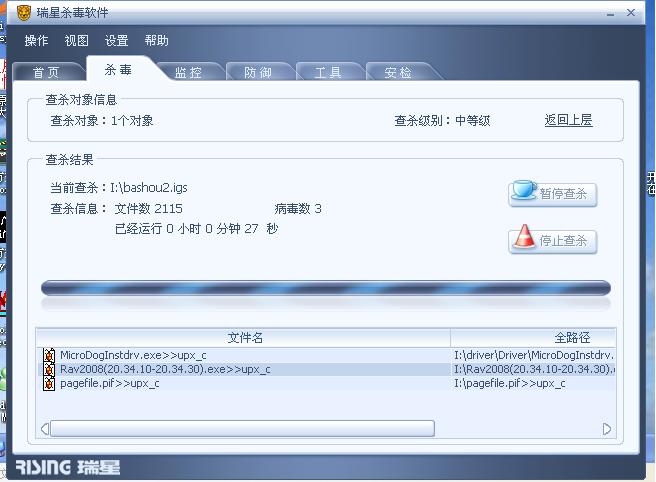This screenshot has height=482, width=656.
Task: Click left arrow of horizontal scrollbar
Action: click(x=45, y=429)
